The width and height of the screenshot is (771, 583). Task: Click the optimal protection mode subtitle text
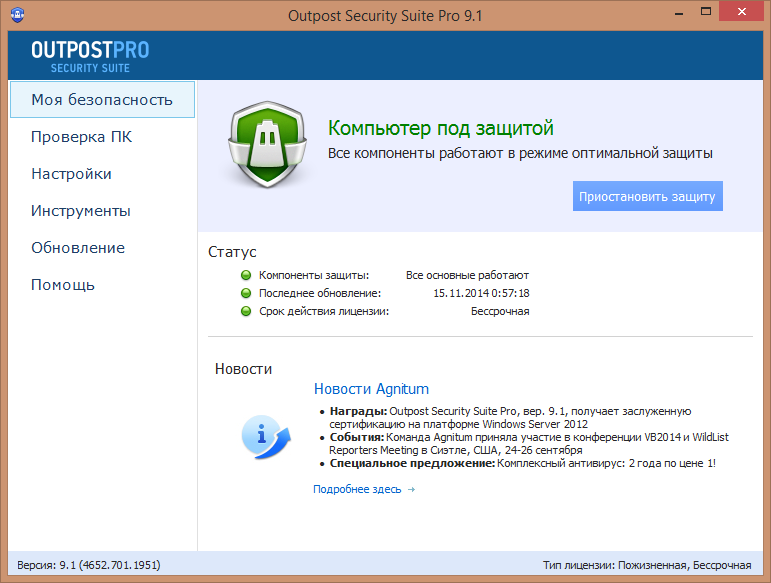coord(520,153)
